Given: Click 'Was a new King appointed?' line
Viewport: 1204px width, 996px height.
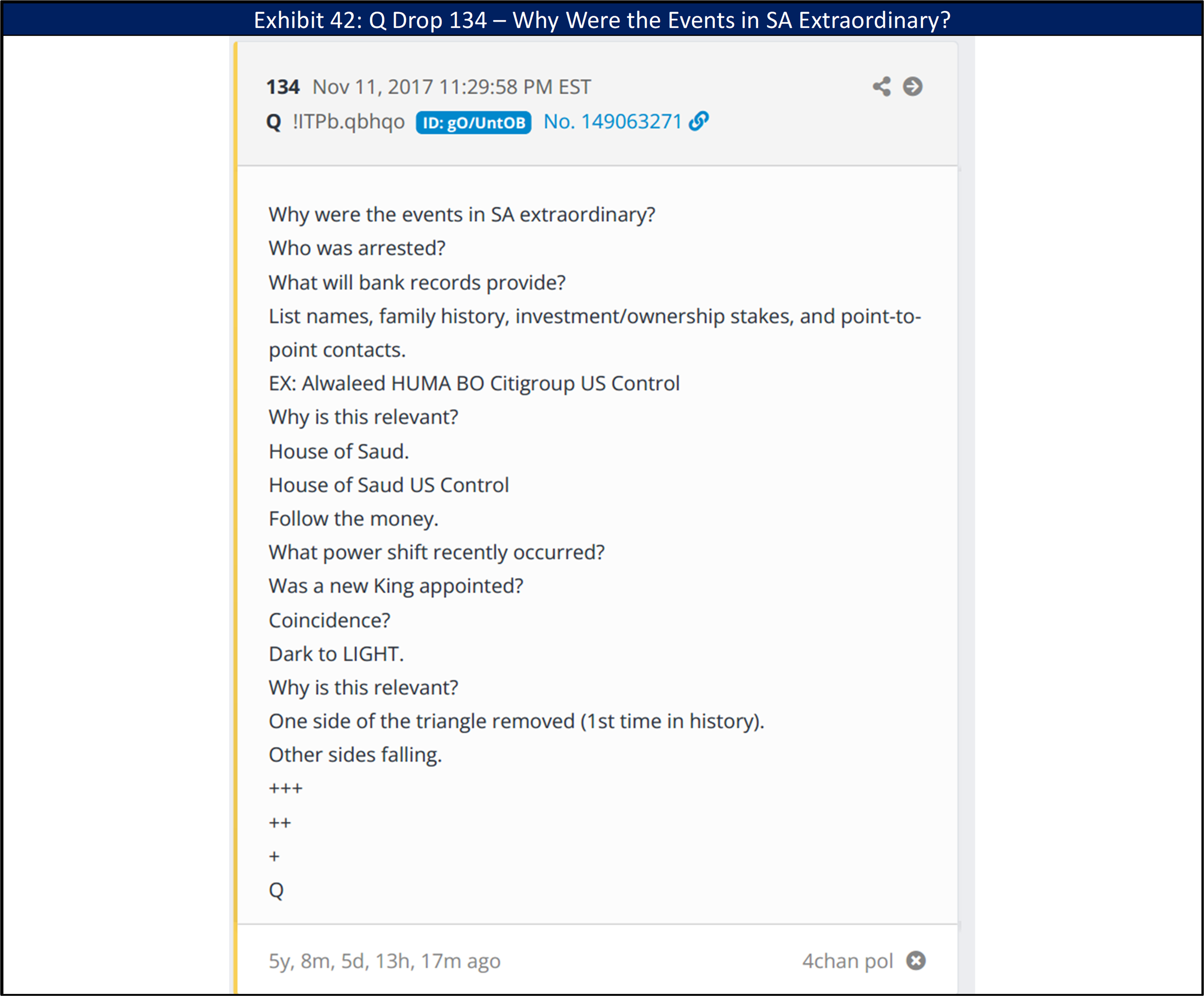Looking at the screenshot, I should pyautogui.click(x=396, y=586).
